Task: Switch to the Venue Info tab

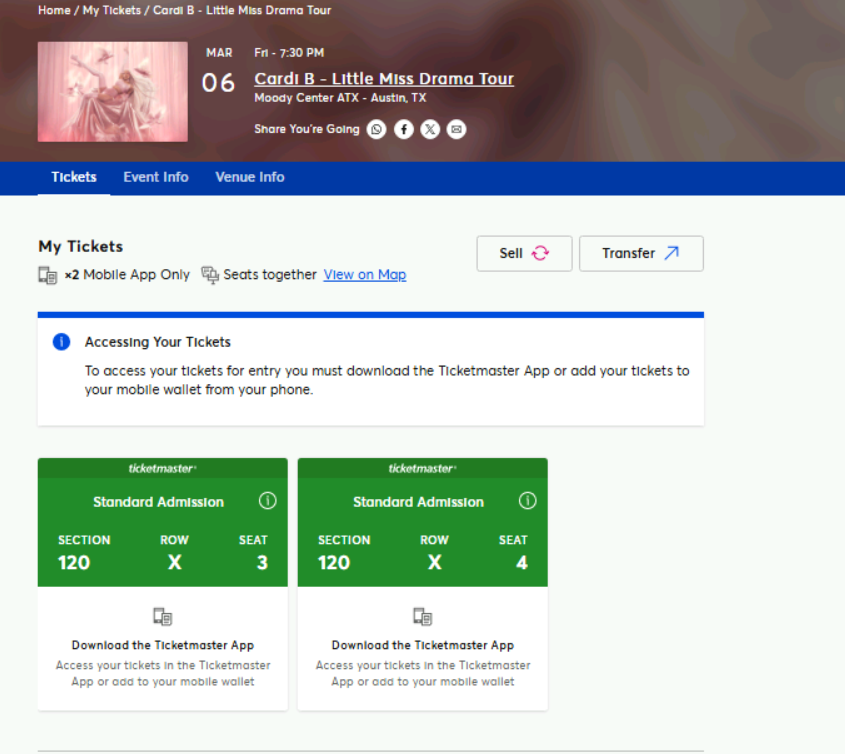Action: (250, 177)
